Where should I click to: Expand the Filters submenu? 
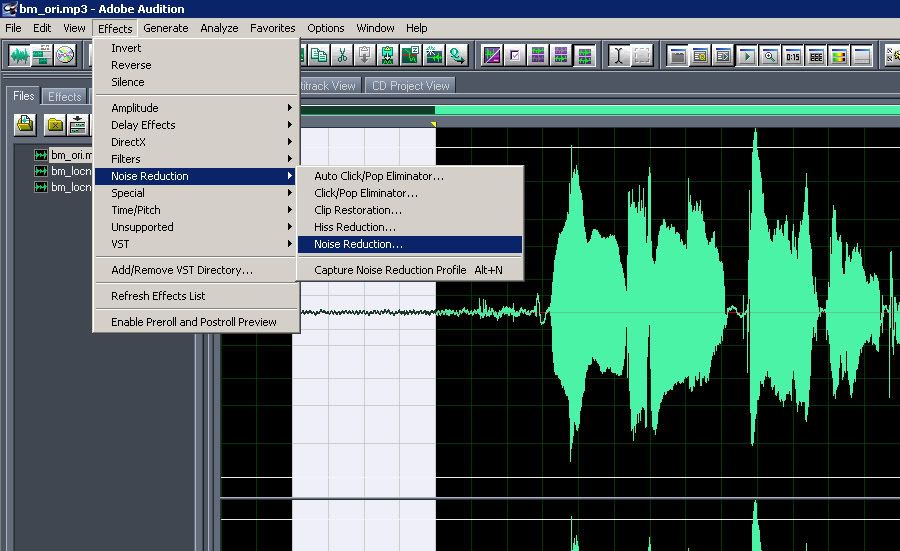195,159
